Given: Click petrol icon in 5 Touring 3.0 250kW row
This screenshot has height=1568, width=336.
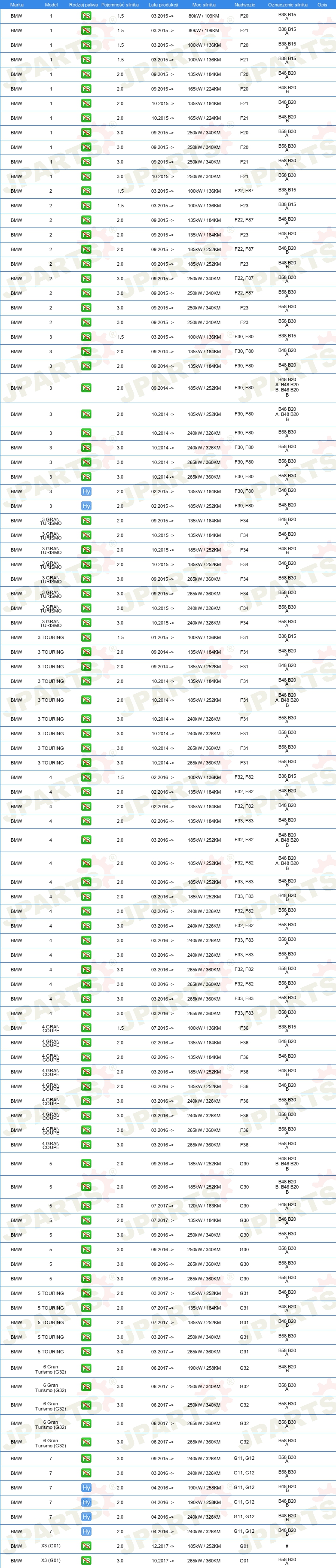Looking at the screenshot, I should pos(86,1338).
